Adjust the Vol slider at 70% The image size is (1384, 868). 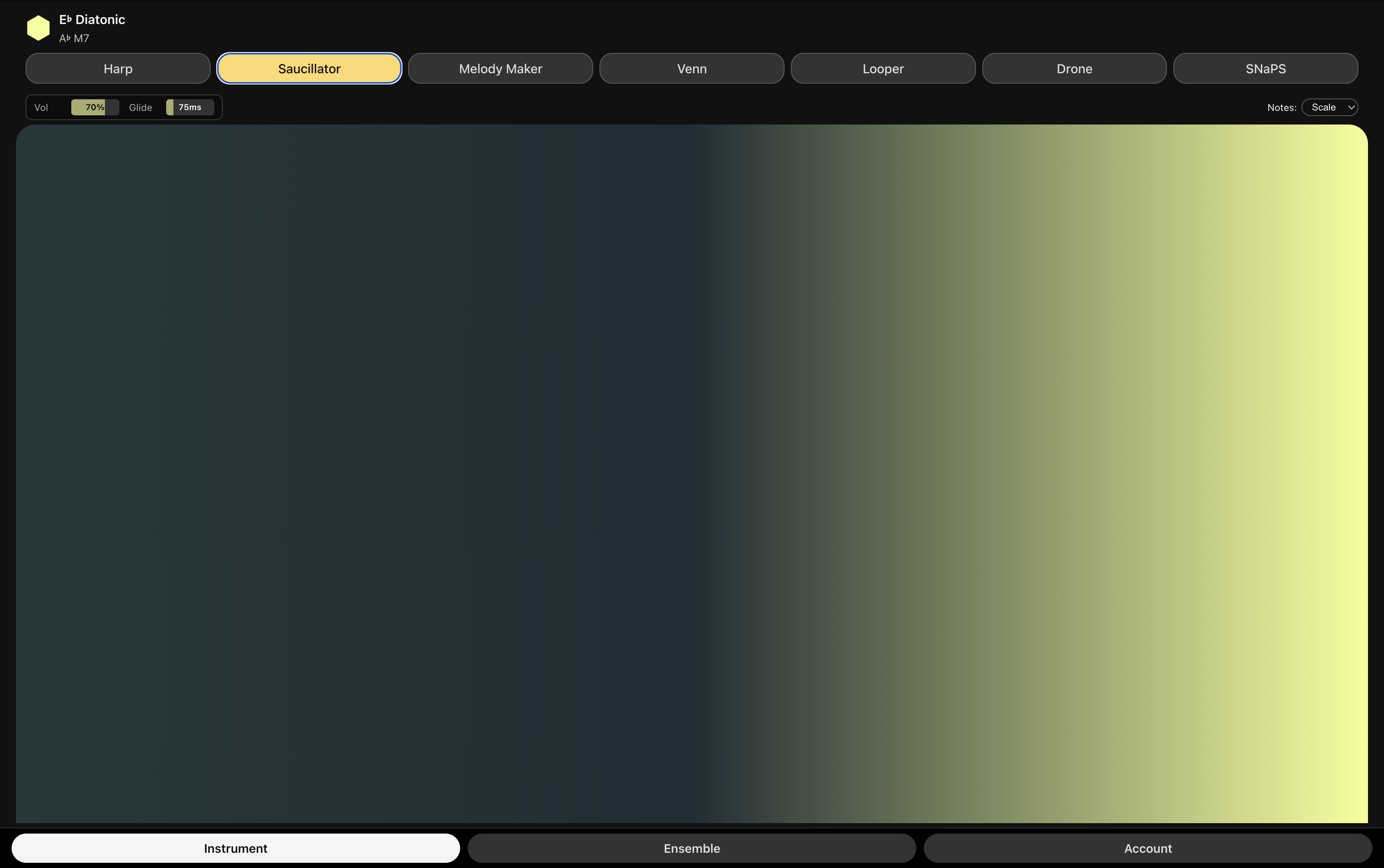95,107
